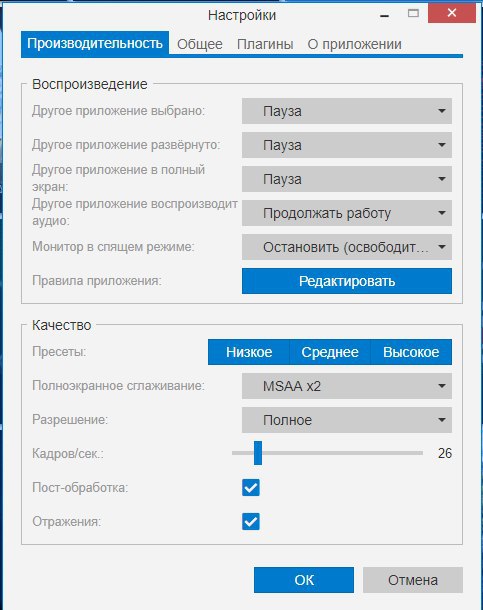Screen dimensions: 483x610
Task: Expand the Другое приложение выбрано dropdown
Action: [x=346, y=111]
